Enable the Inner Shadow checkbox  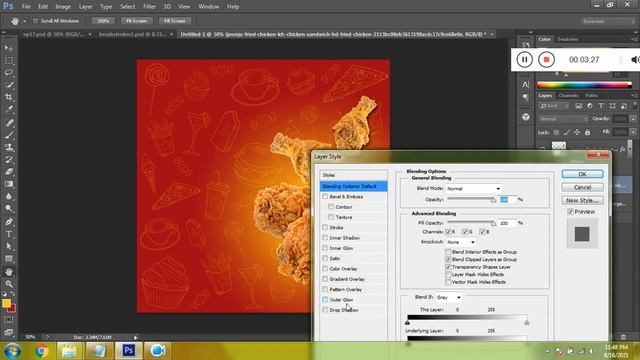point(325,238)
